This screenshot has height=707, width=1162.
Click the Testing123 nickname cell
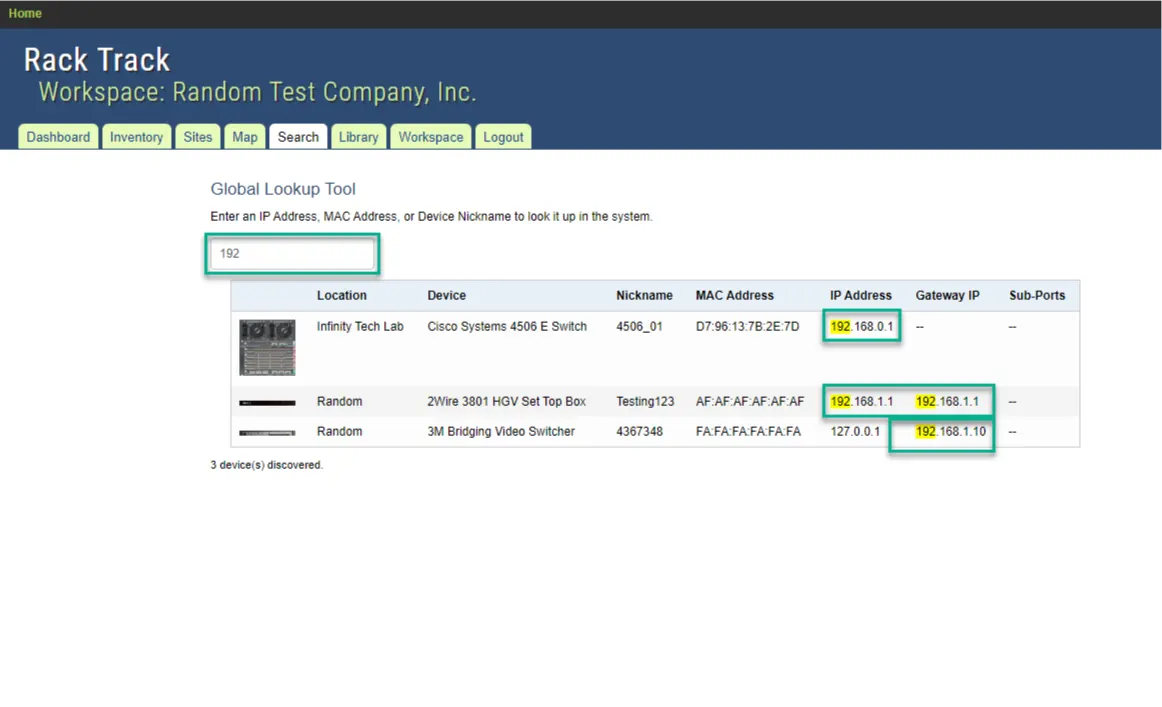pos(645,401)
